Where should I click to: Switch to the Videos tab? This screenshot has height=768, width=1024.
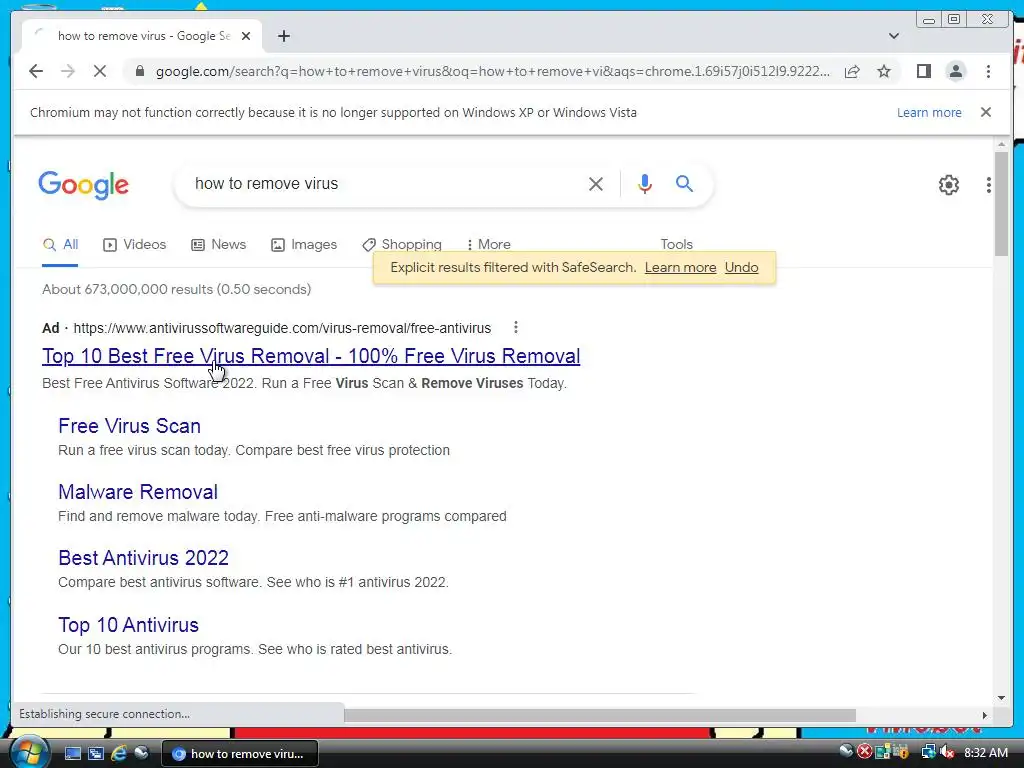point(135,245)
